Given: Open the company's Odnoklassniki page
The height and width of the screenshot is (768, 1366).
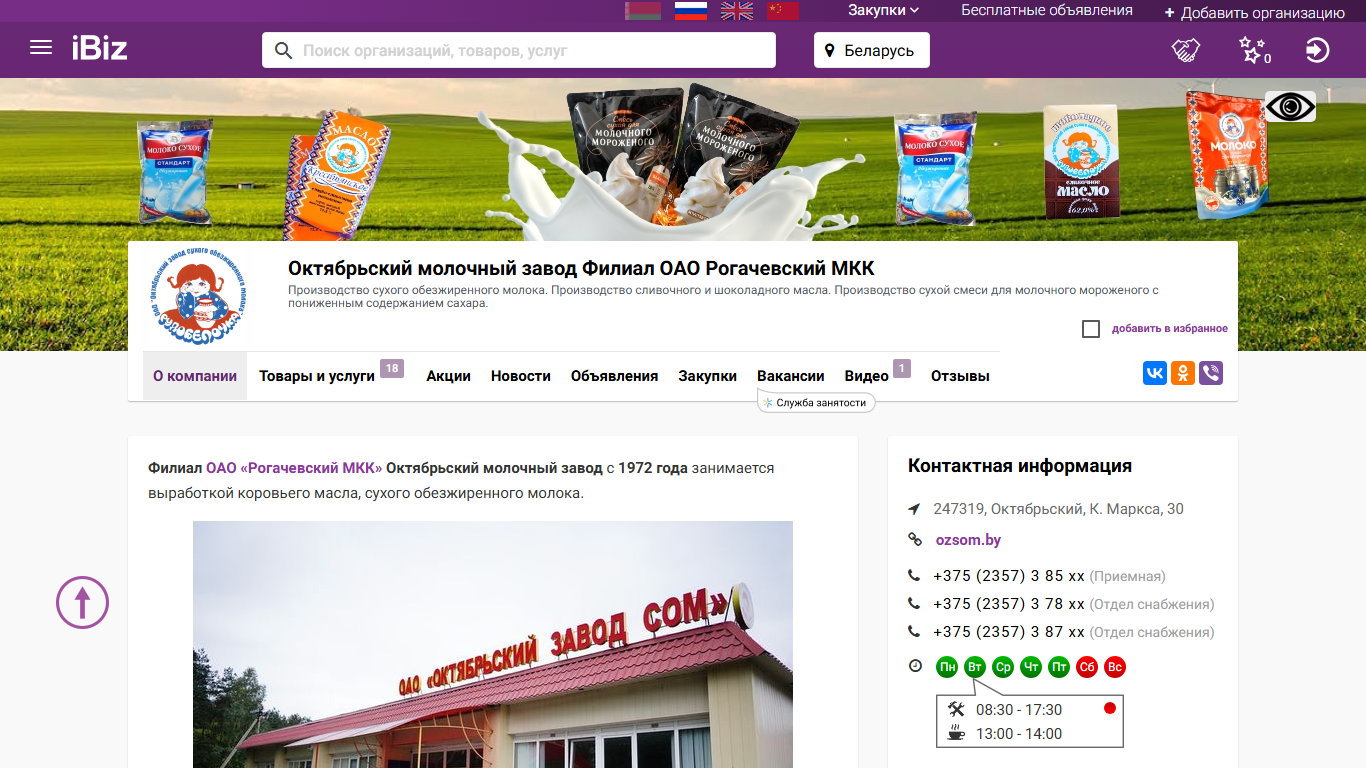Looking at the screenshot, I should [x=1183, y=373].
